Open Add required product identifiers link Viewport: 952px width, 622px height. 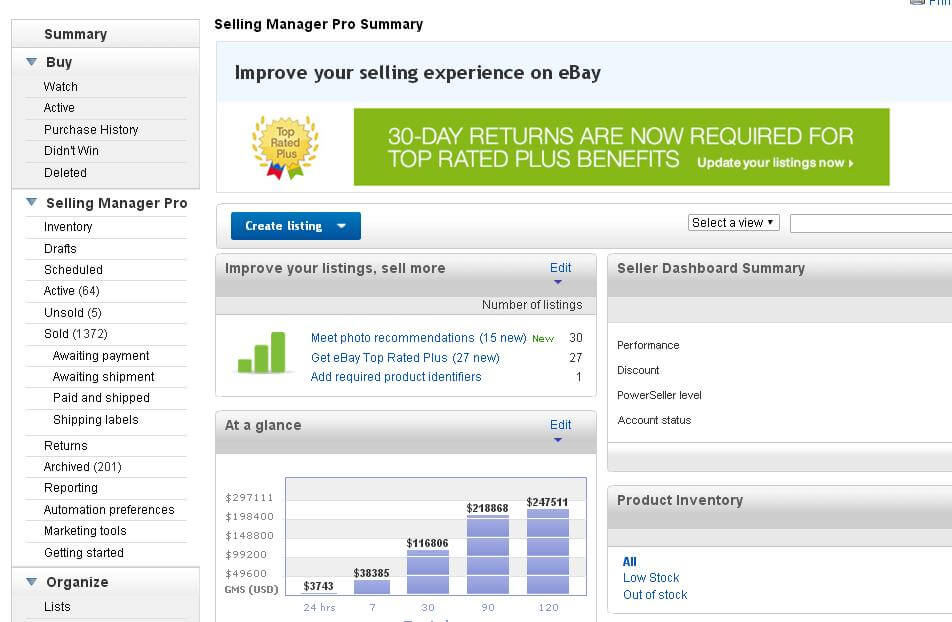[x=396, y=377]
